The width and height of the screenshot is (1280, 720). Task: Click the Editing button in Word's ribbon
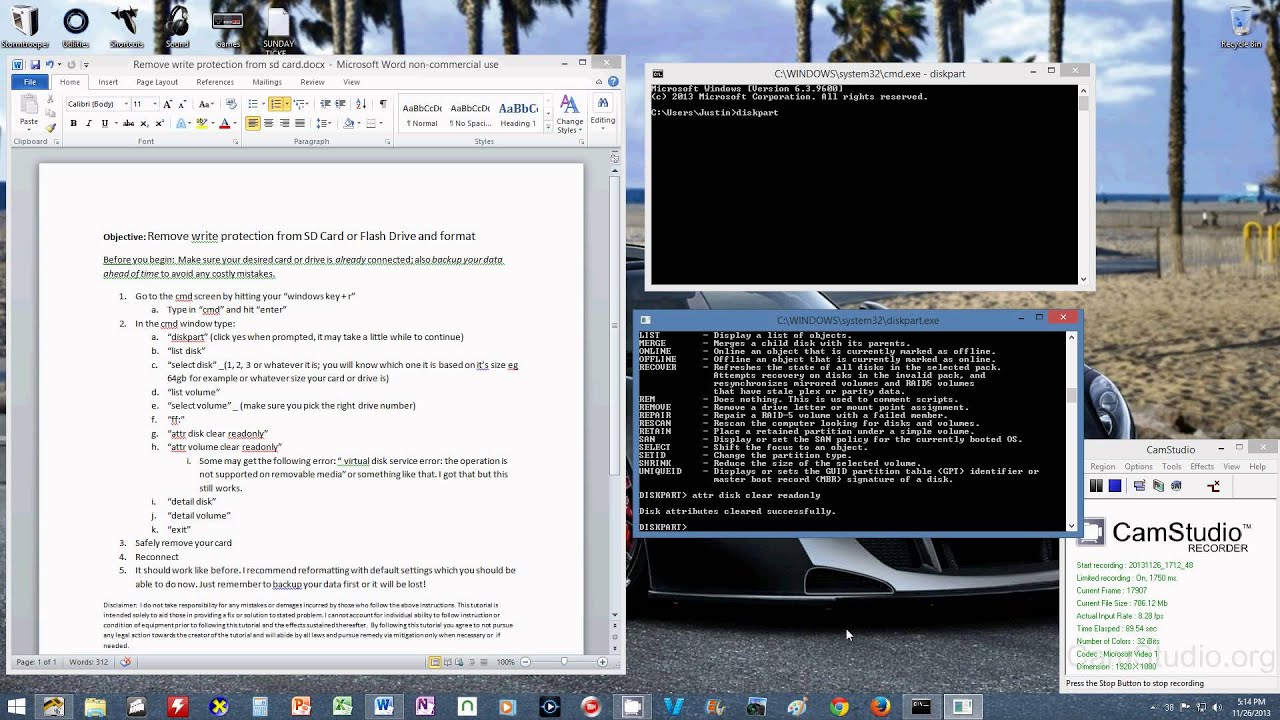(x=602, y=111)
